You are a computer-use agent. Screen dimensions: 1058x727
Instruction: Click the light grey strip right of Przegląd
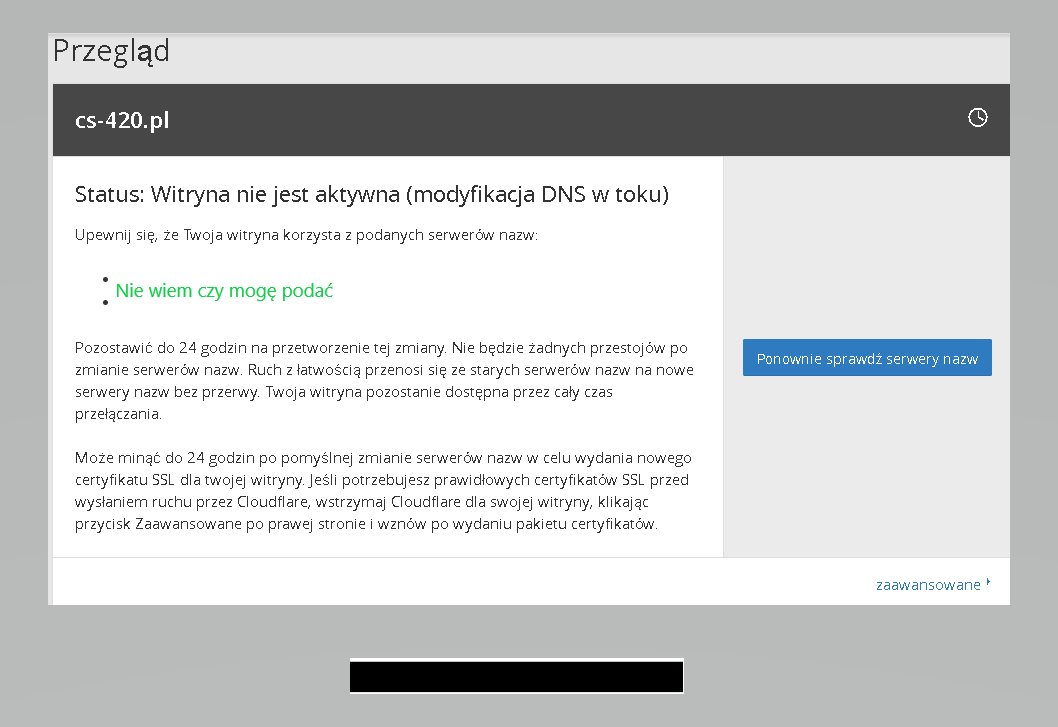coord(587,58)
